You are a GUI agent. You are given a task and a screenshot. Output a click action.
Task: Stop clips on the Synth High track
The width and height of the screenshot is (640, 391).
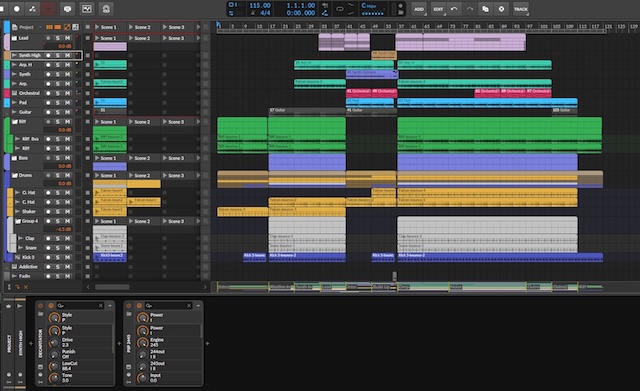point(87,55)
